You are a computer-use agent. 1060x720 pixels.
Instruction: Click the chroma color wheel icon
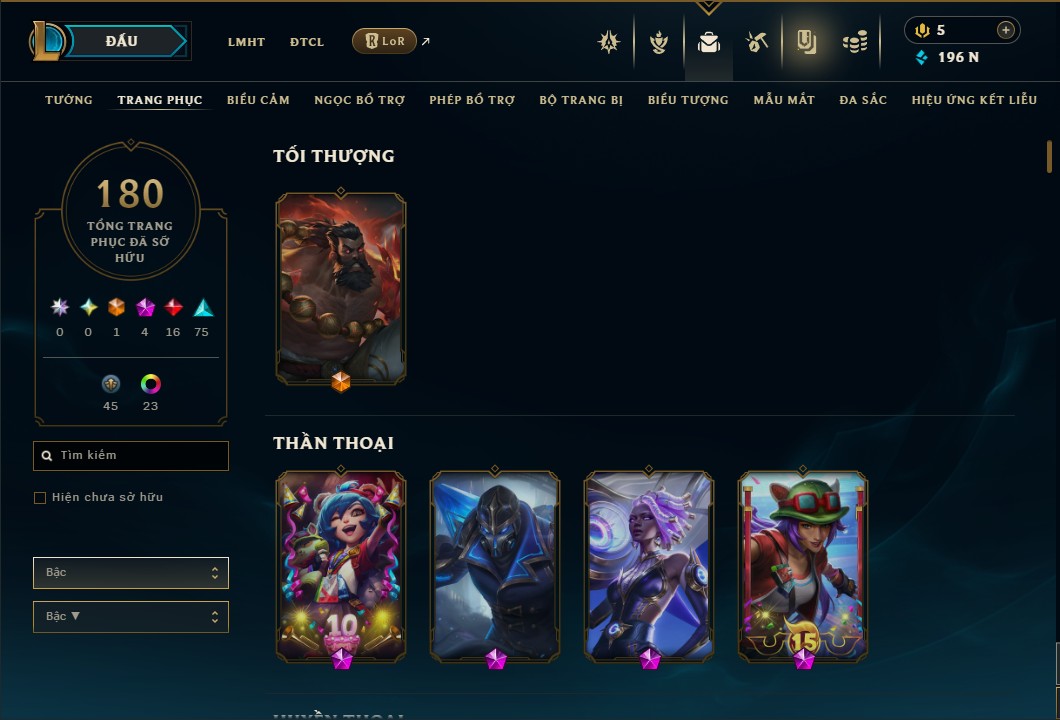click(x=150, y=384)
